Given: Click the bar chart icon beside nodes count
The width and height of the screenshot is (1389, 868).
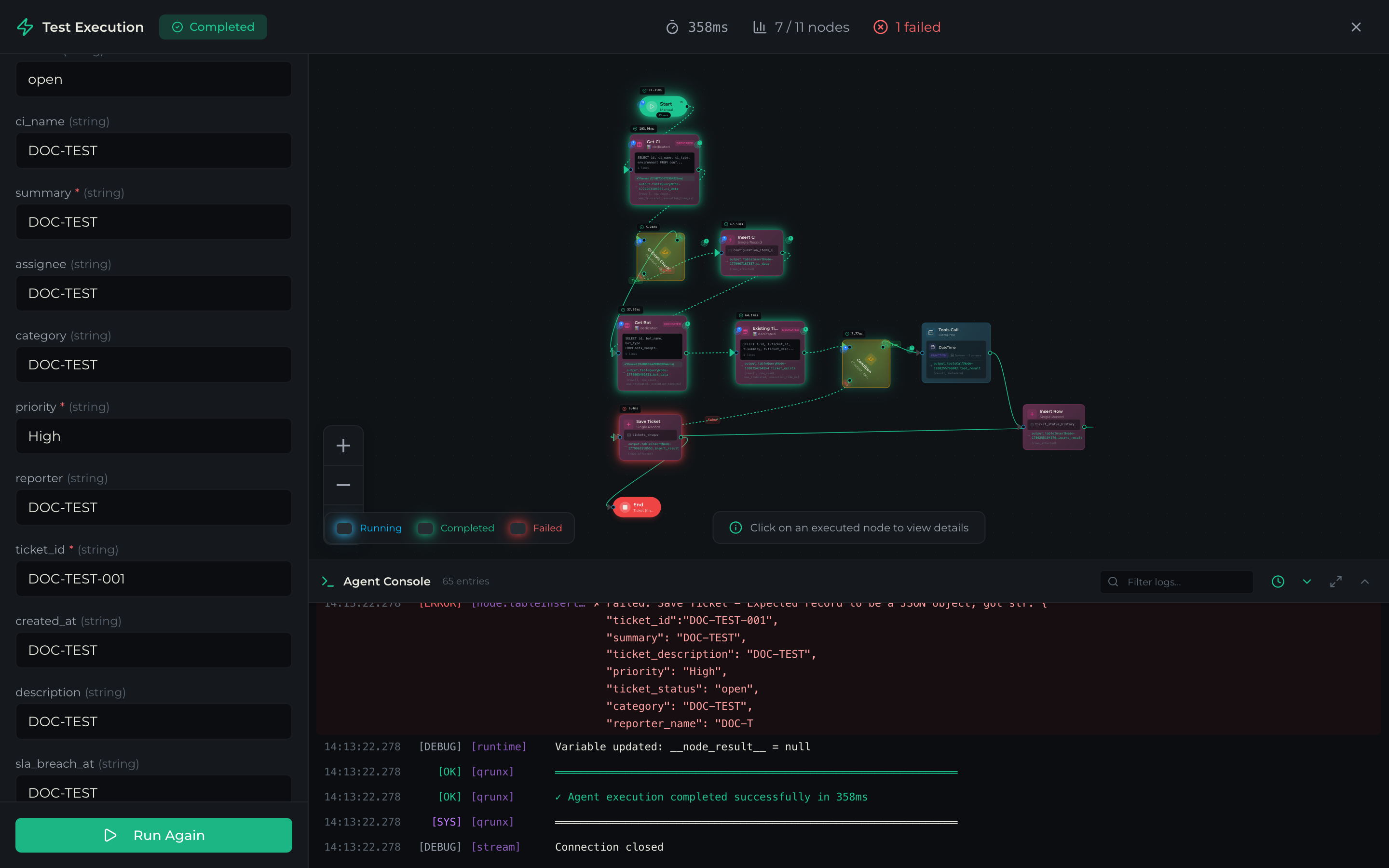Looking at the screenshot, I should [759, 27].
